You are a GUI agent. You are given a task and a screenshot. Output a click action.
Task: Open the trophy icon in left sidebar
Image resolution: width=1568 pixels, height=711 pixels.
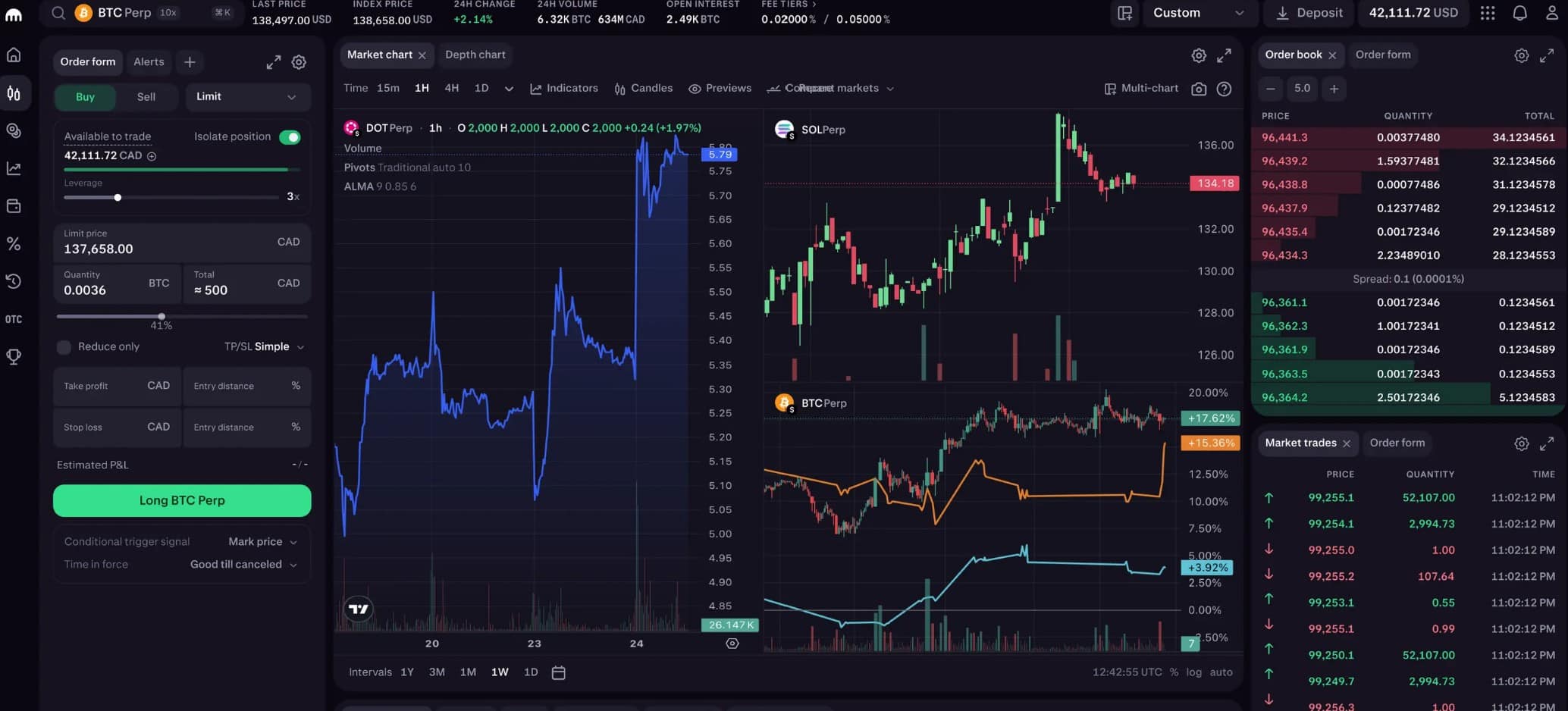14,356
